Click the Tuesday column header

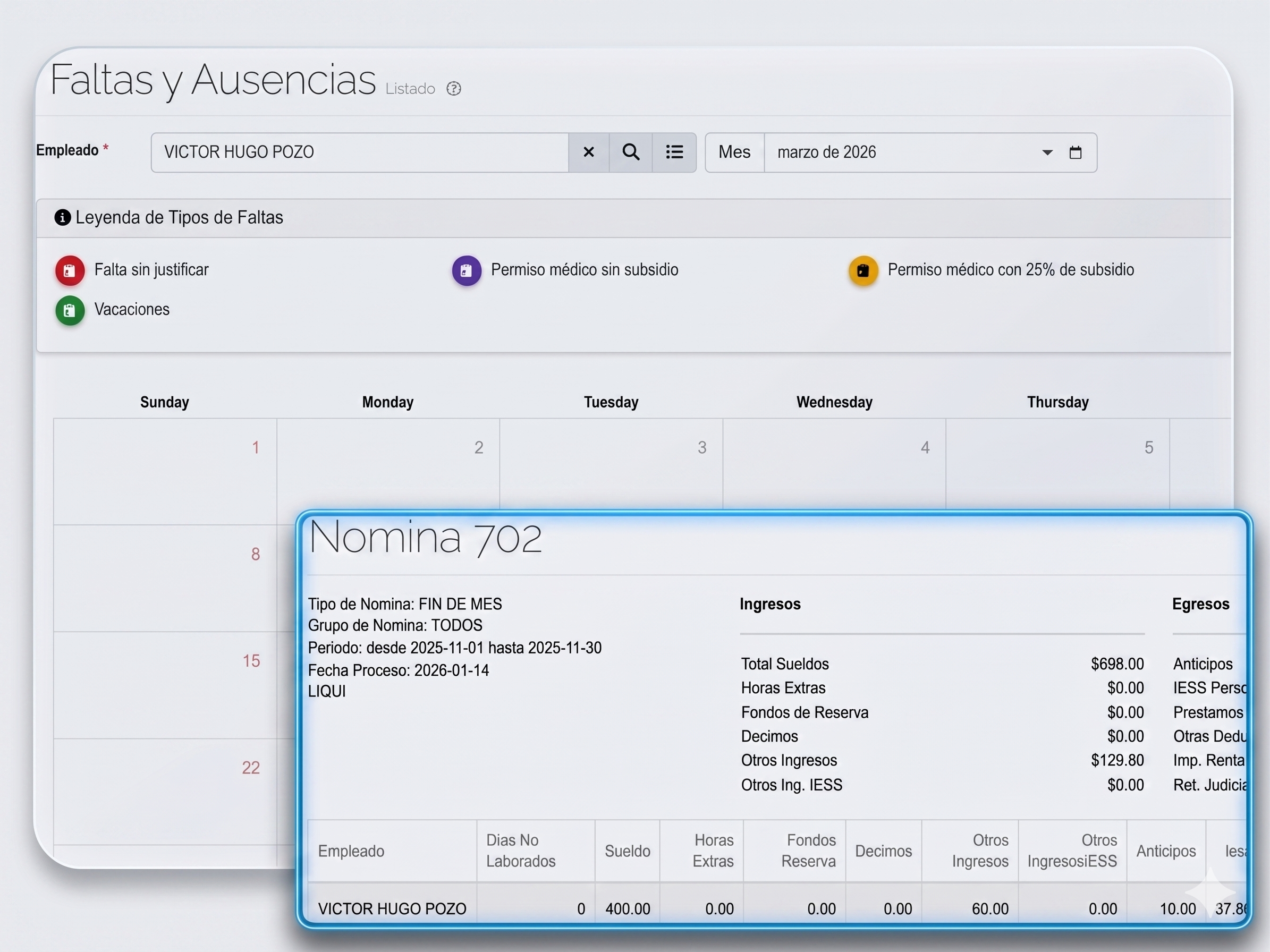[611, 402]
